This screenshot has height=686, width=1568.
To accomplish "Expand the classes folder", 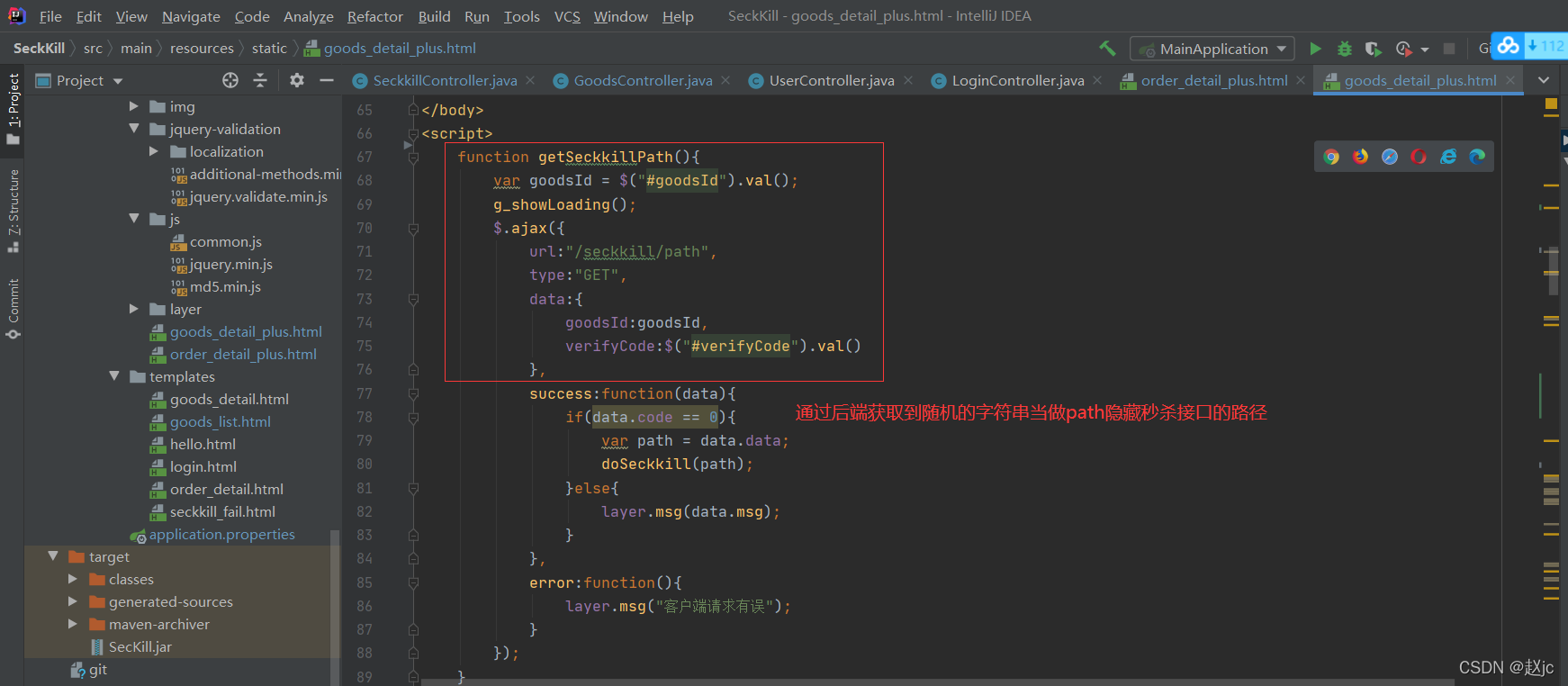I will (x=73, y=579).
